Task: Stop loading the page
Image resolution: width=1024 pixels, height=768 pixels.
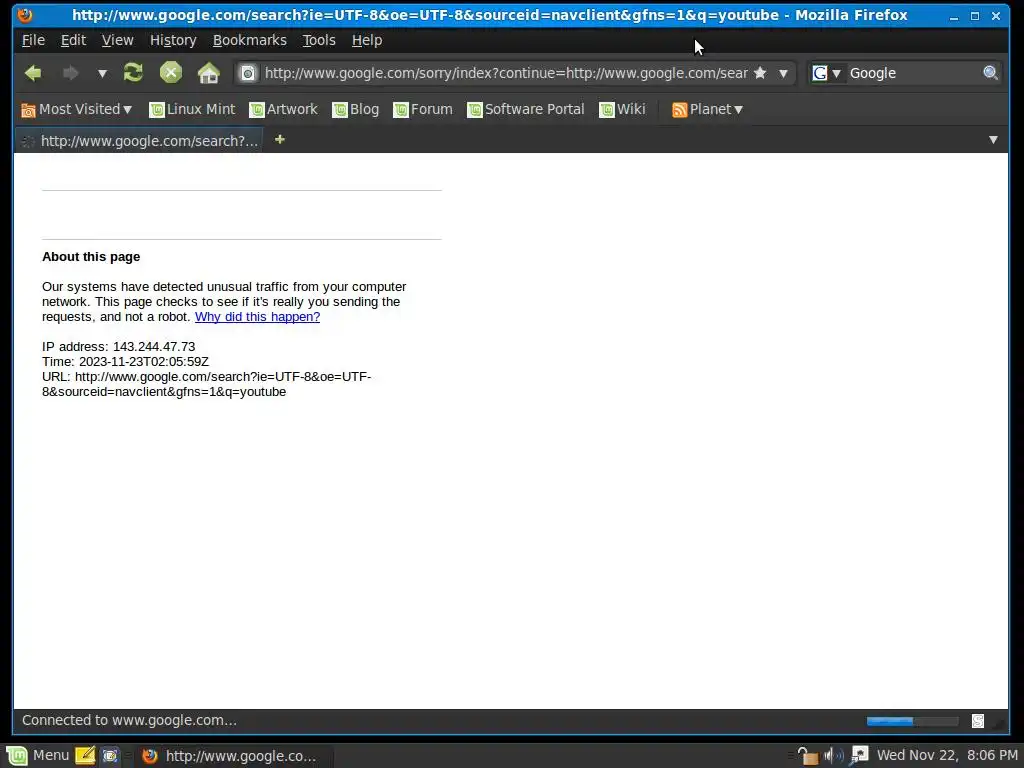Action: pyautogui.click(x=171, y=72)
